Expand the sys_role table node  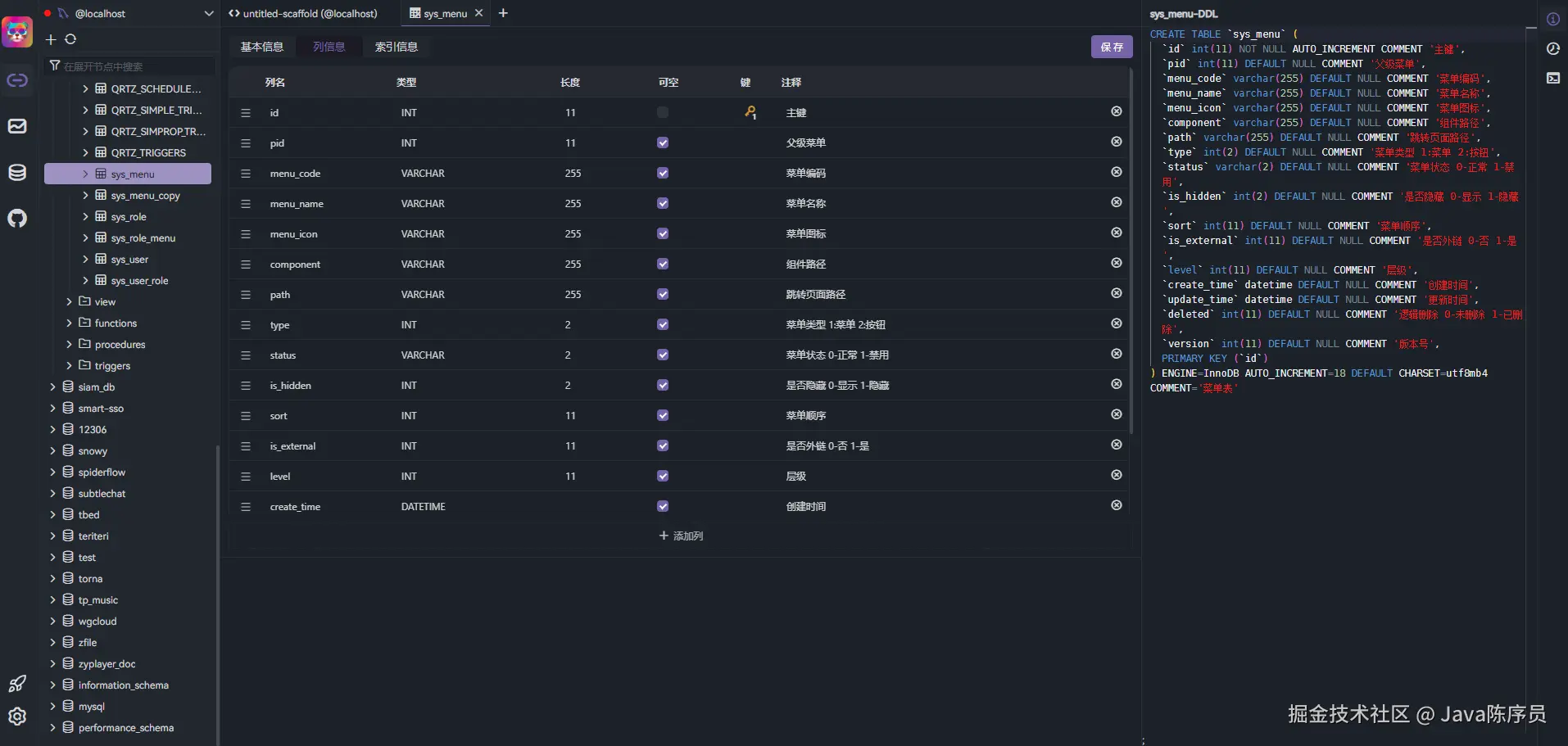(85, 217)
